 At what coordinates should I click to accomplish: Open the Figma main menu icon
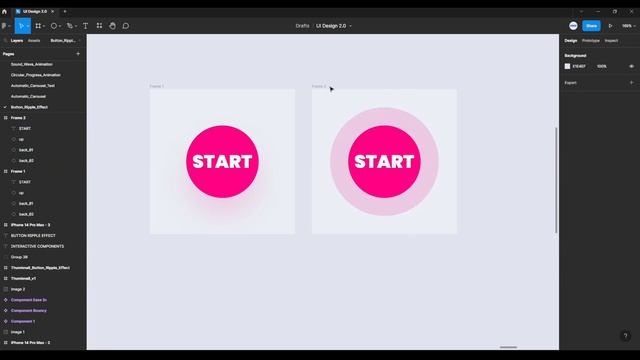4,26
